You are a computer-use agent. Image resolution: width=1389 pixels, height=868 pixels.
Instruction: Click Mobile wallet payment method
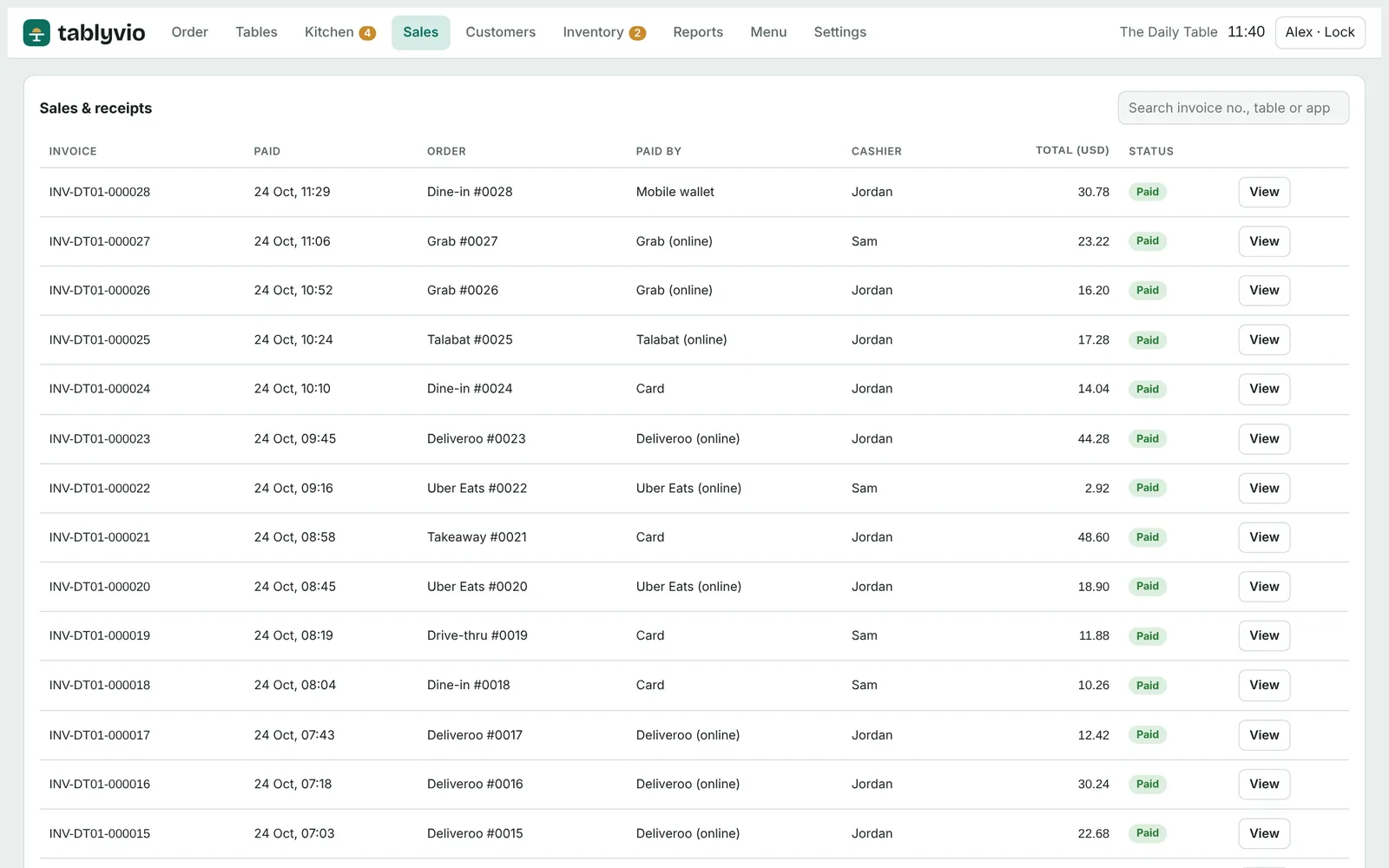click(x=675, y=192)
